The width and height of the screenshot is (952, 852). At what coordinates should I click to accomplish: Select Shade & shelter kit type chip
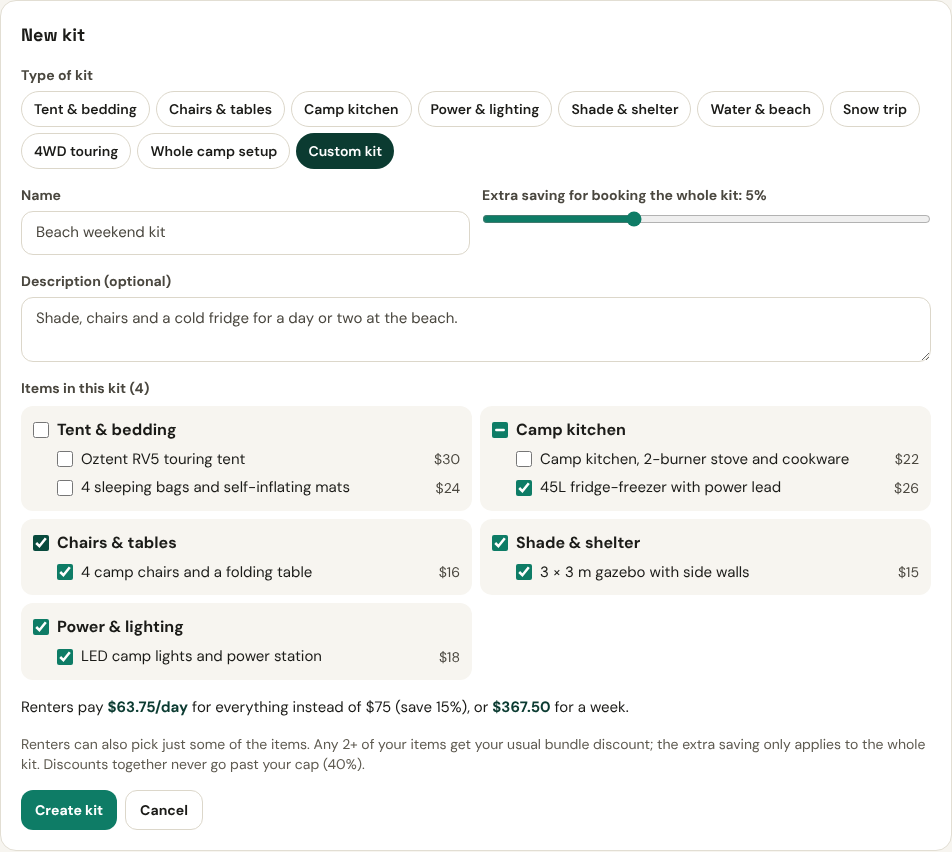pos(624,109)
